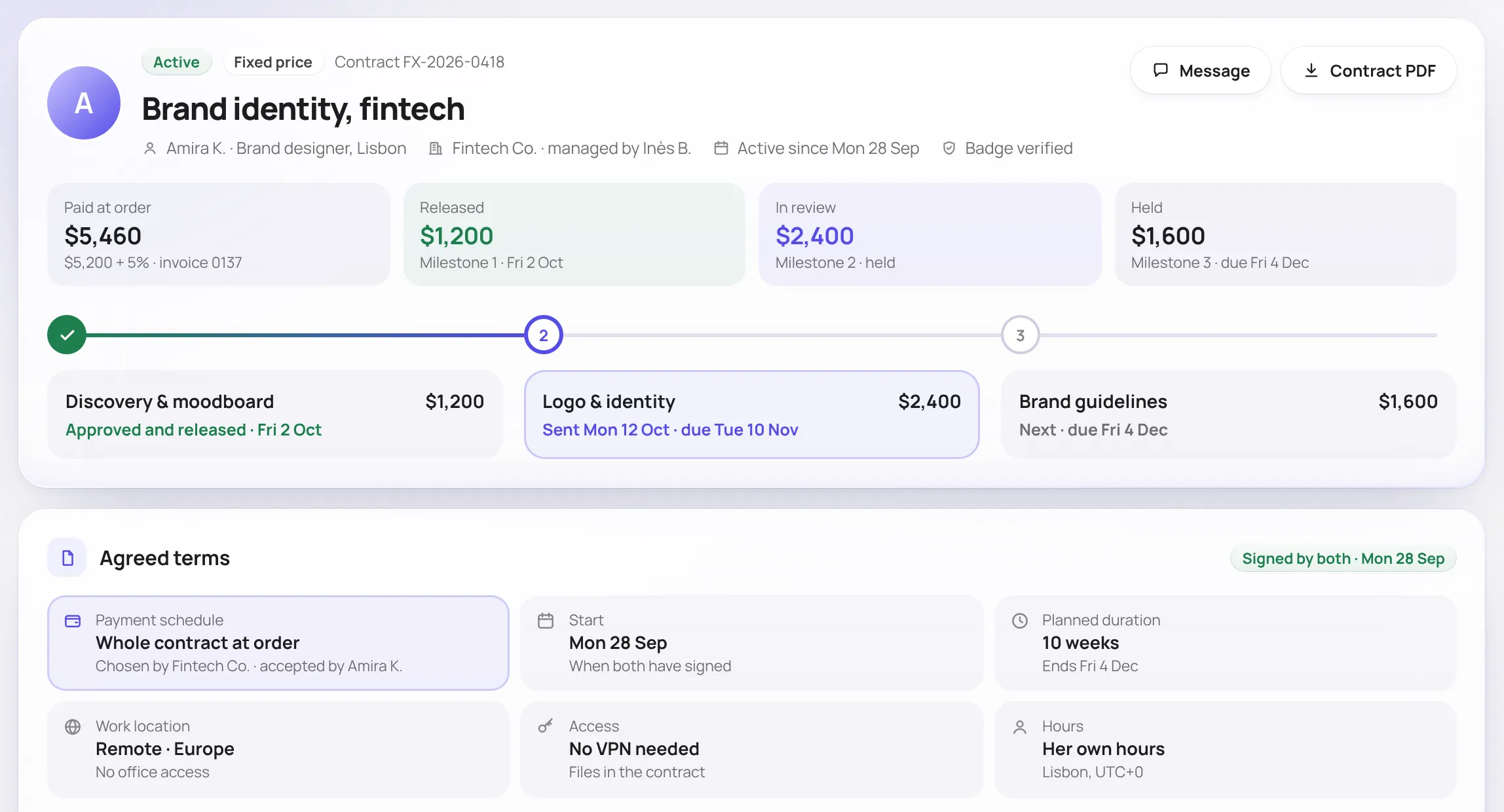Click the card icon in Payment schedule

tap(73, 621)
